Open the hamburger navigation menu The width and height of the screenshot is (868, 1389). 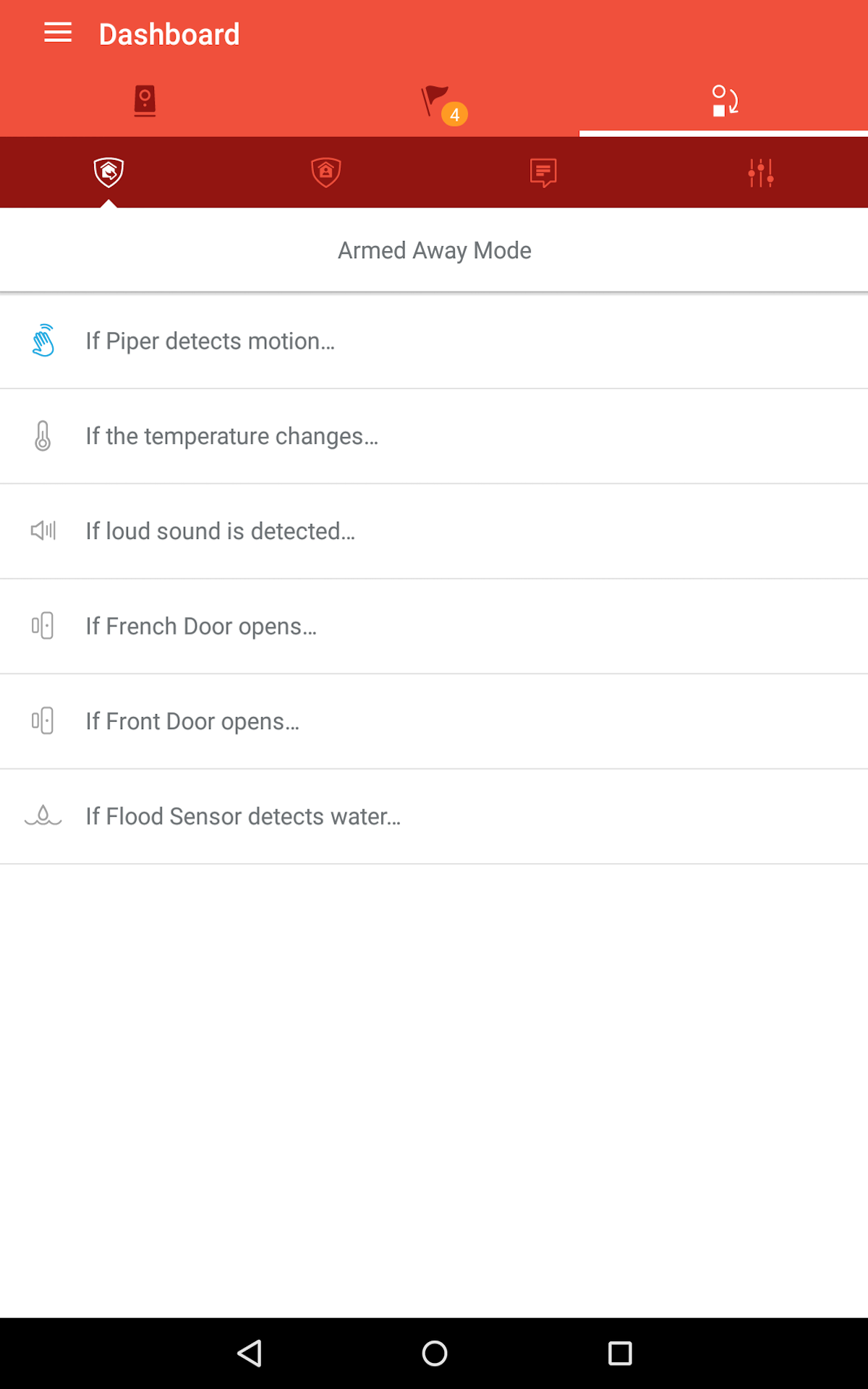coord(58,33)
